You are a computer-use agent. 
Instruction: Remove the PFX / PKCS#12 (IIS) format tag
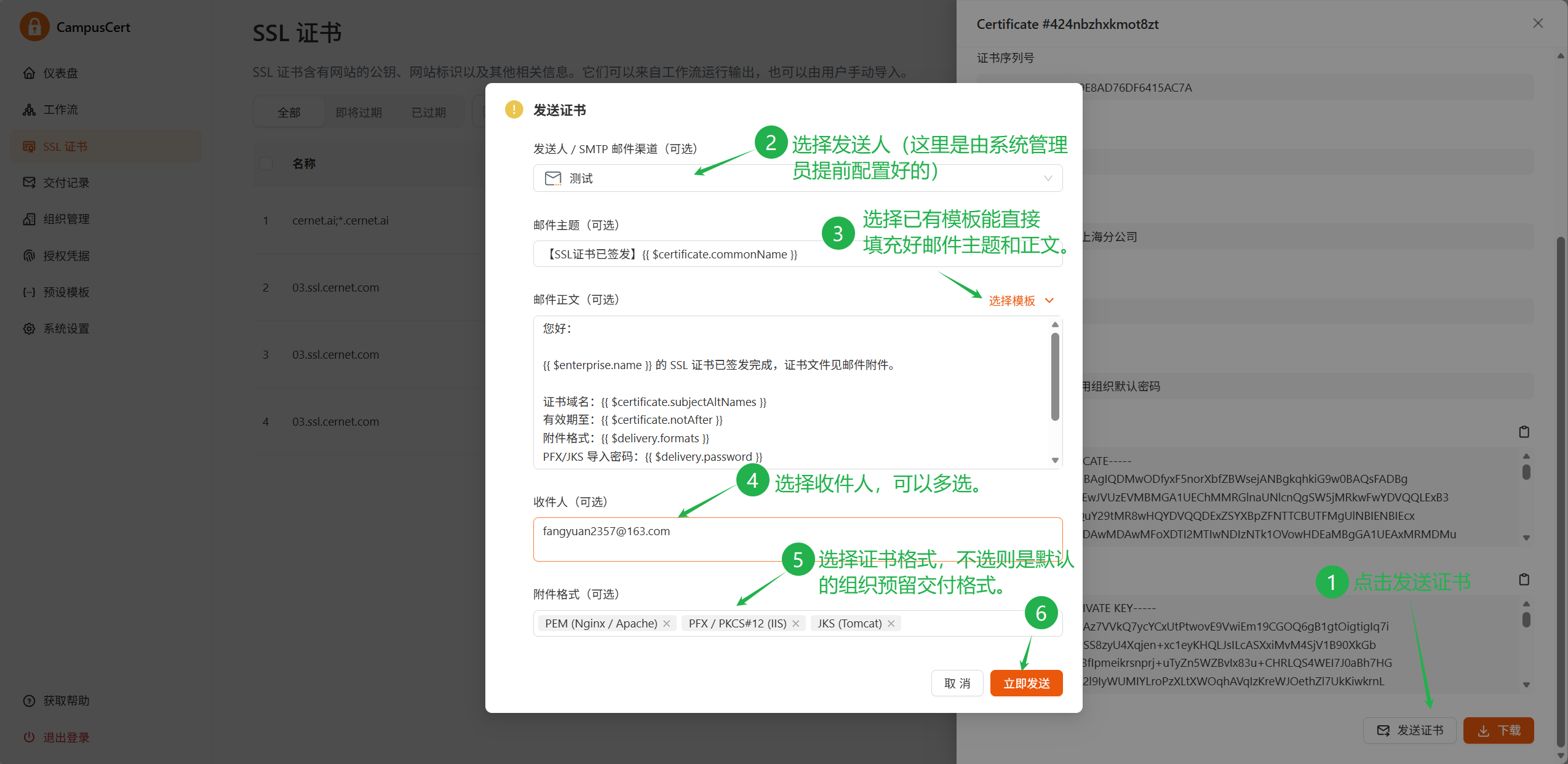tap(795, 624)
